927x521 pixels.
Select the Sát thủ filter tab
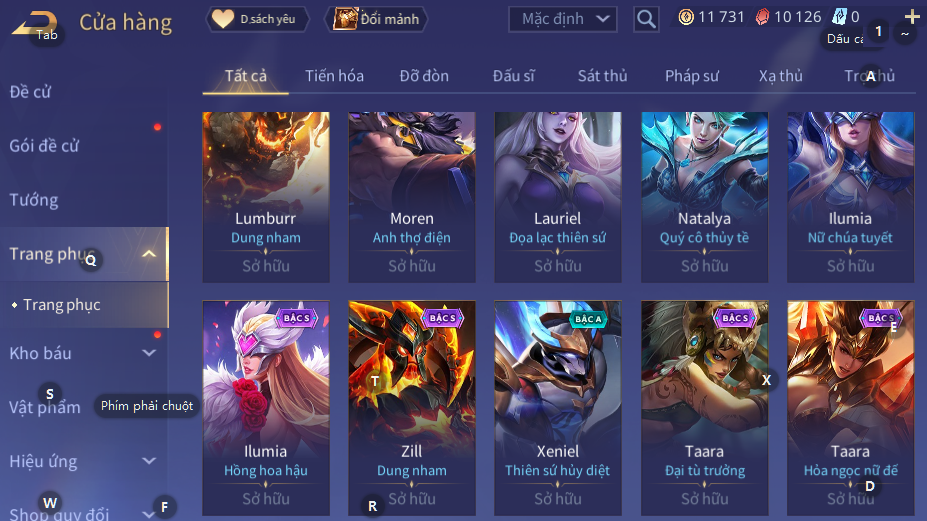coord(602,76)
